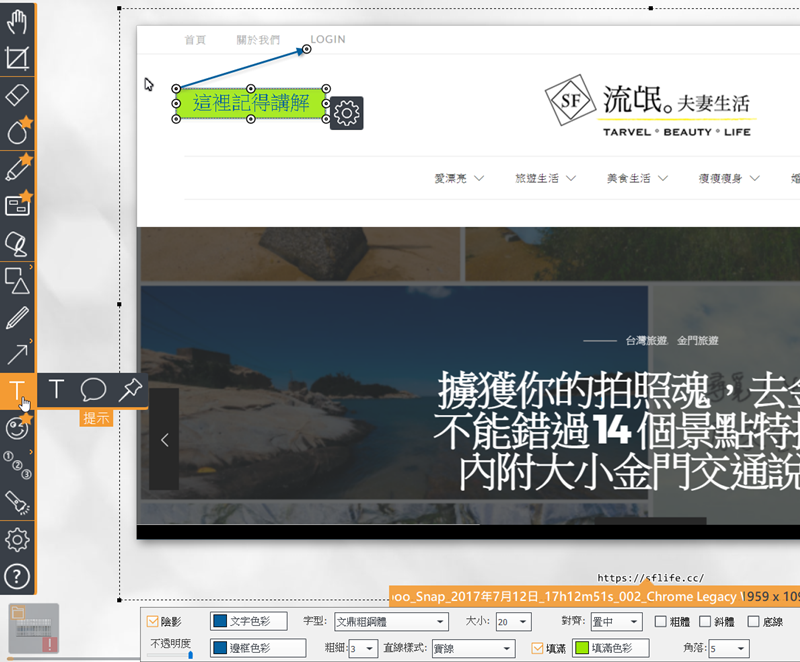The height and width of the screenshot is (662, 800).
Task: Pick the highlighter marker tool
Action: coord(17,168)
